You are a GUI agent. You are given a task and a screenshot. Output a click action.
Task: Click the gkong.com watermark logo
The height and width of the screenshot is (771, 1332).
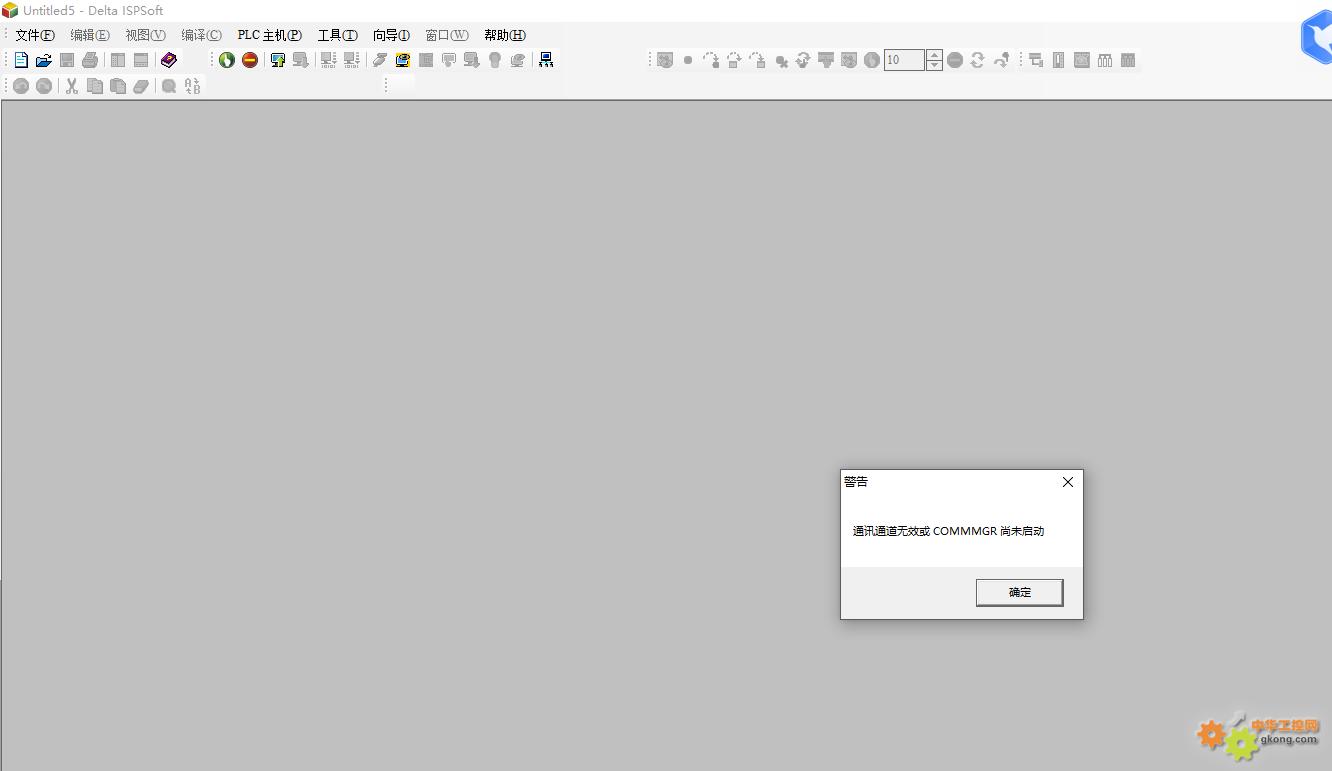point(1259,736)
